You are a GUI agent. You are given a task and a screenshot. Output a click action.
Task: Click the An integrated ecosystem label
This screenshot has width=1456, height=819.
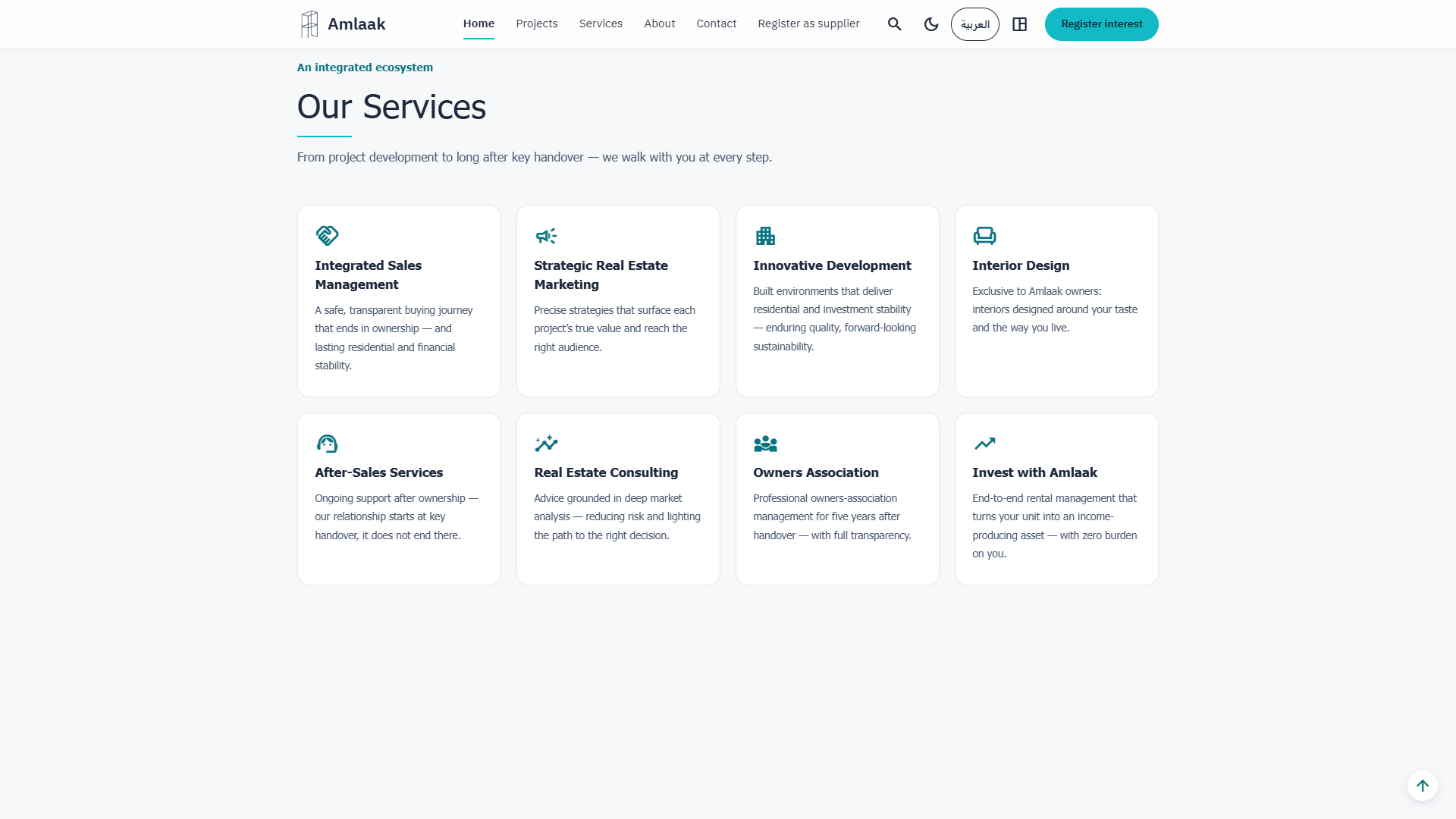point(365,67)
